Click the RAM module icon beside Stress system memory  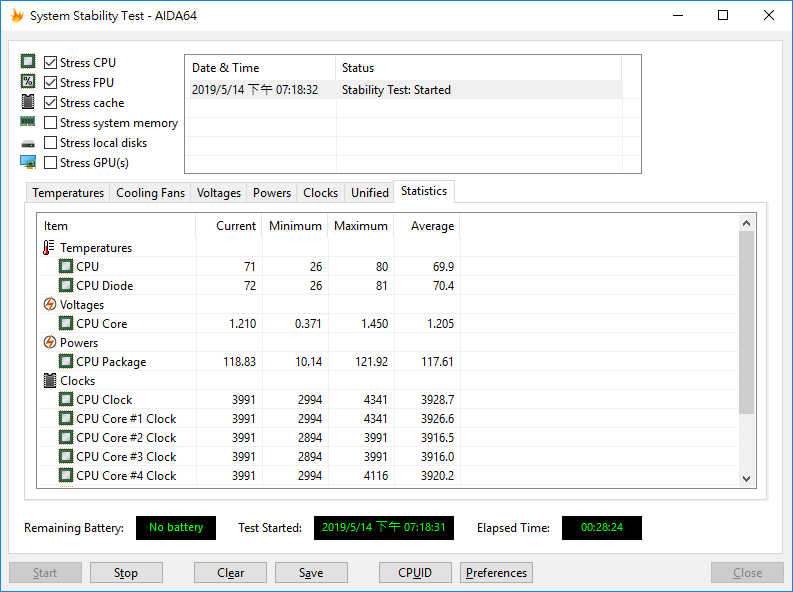point(28,121)
